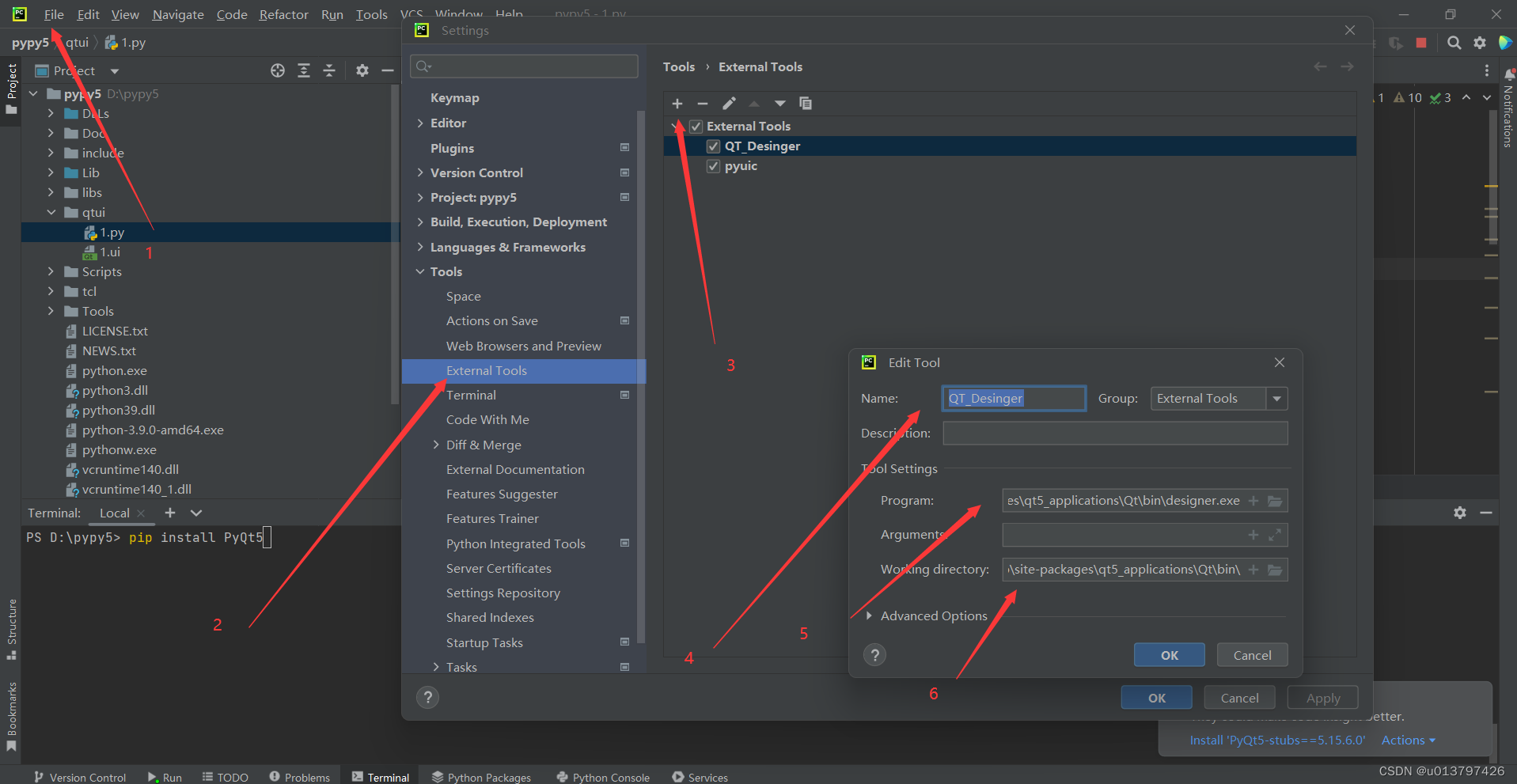Click the Settings search box
This screenshot has width=1517, height=784.
click(x=524, y=66)
